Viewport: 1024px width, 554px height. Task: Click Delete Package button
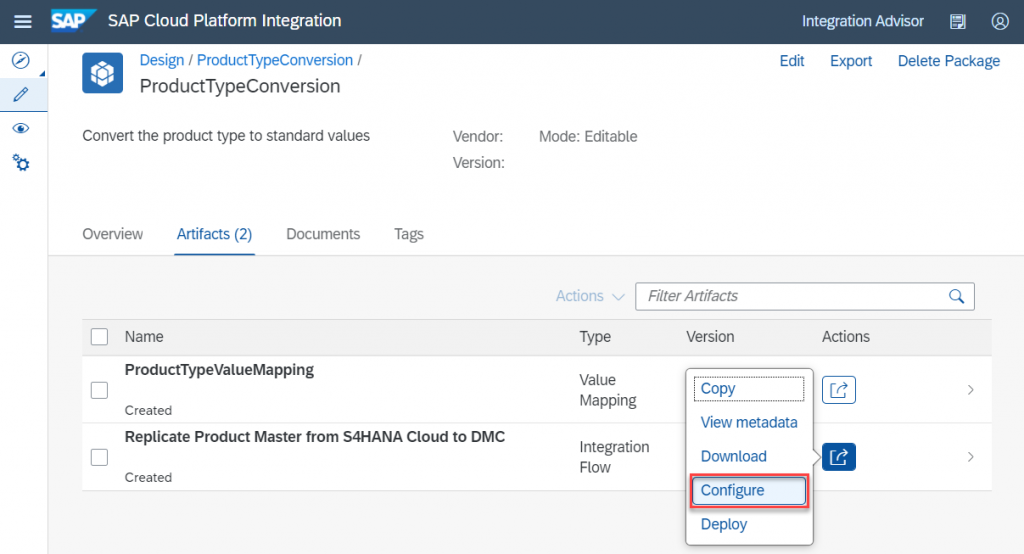click(949, 61)
